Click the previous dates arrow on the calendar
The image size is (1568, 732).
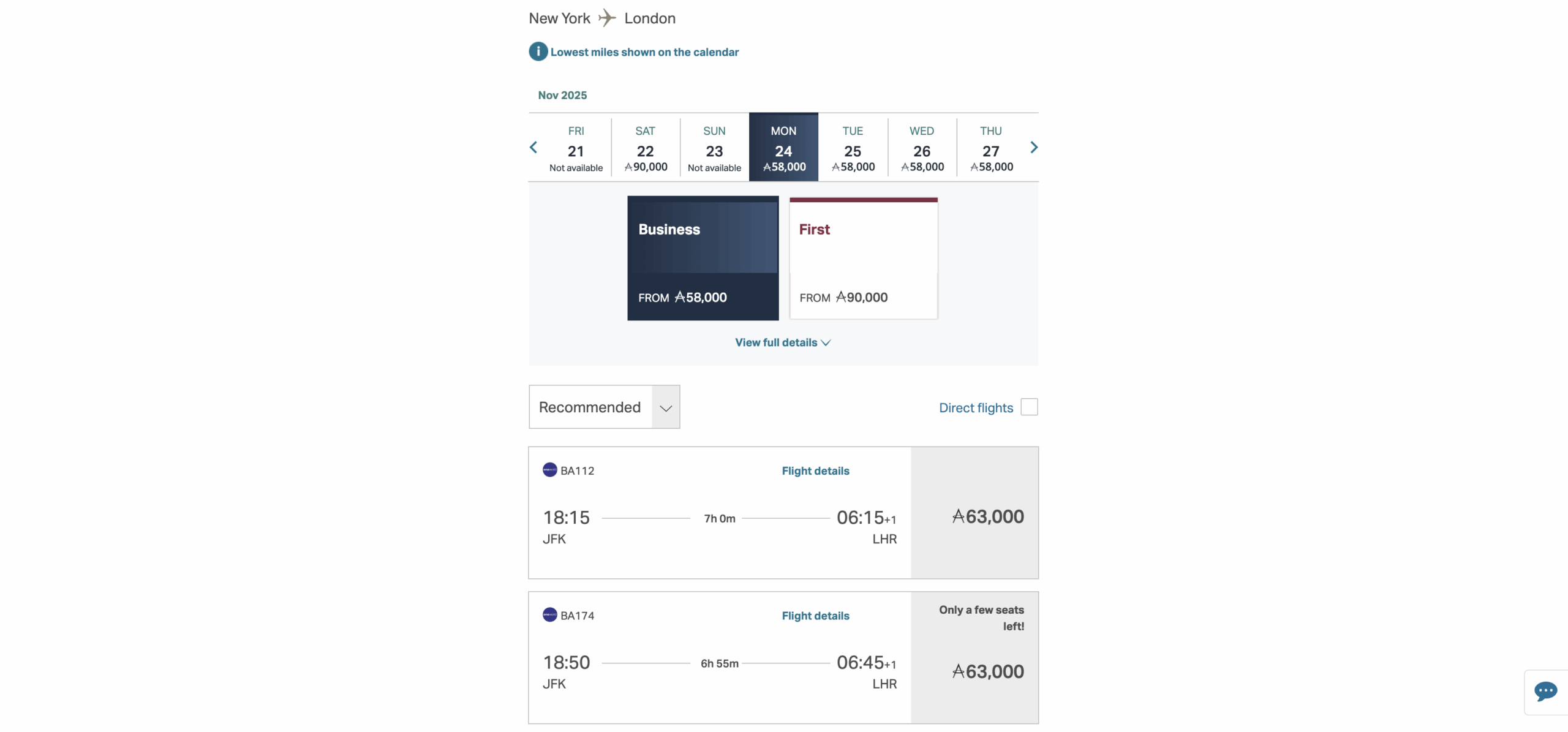(x=533, y=147)
